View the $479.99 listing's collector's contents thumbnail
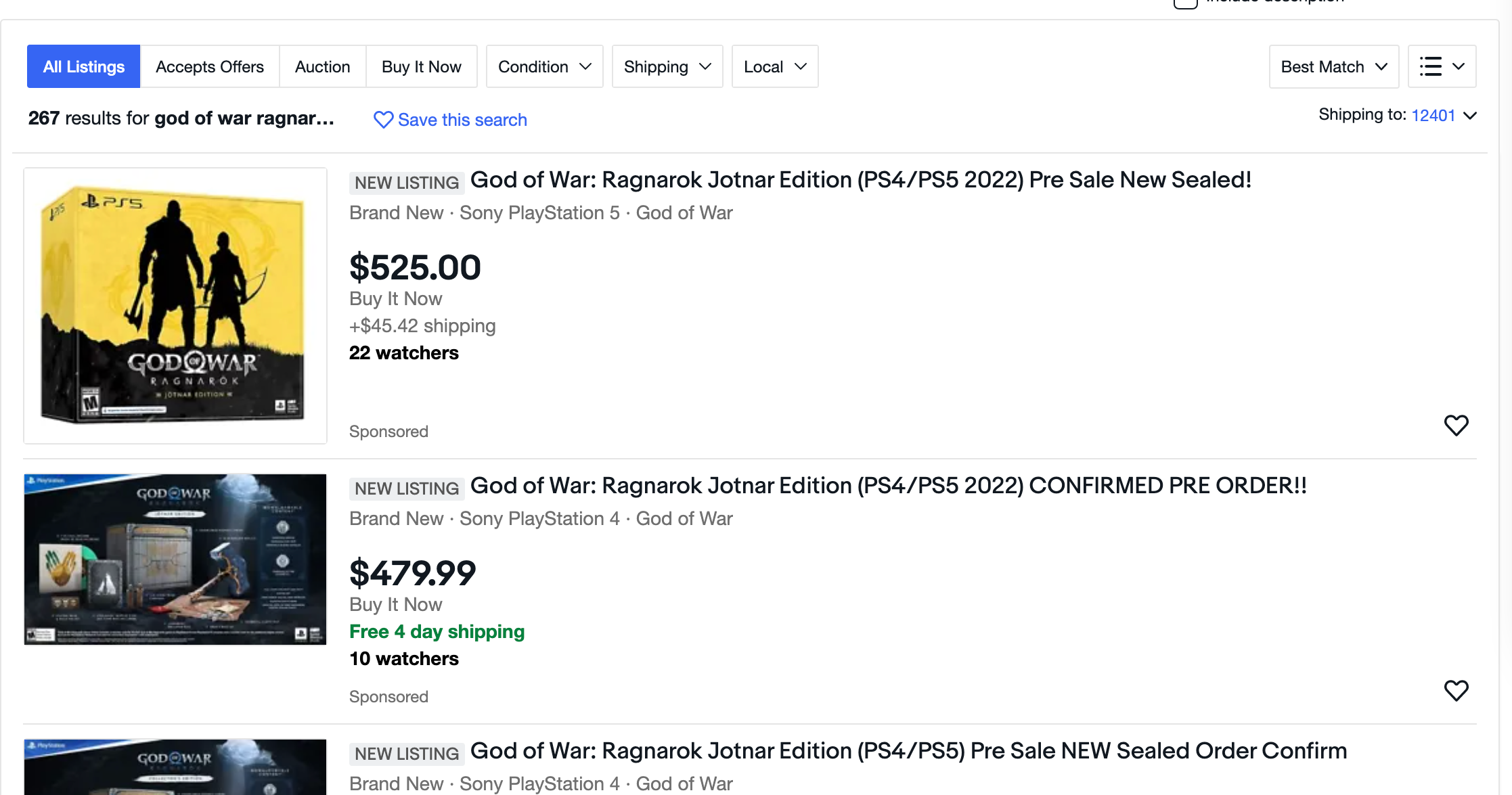The image size is (1512, 795). 175,560
